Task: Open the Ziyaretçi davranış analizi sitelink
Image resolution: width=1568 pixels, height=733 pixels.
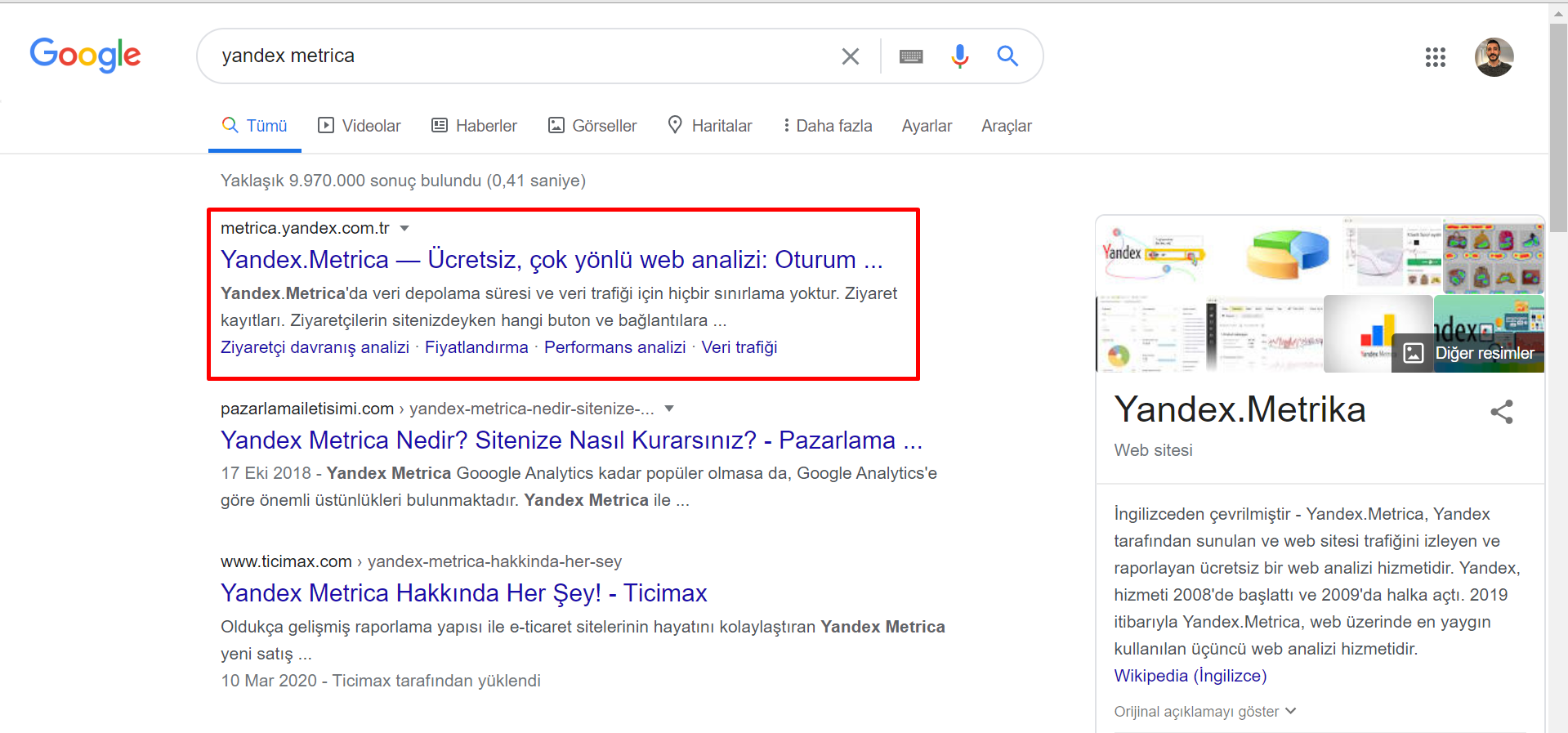Action: (x=315, y=347)
